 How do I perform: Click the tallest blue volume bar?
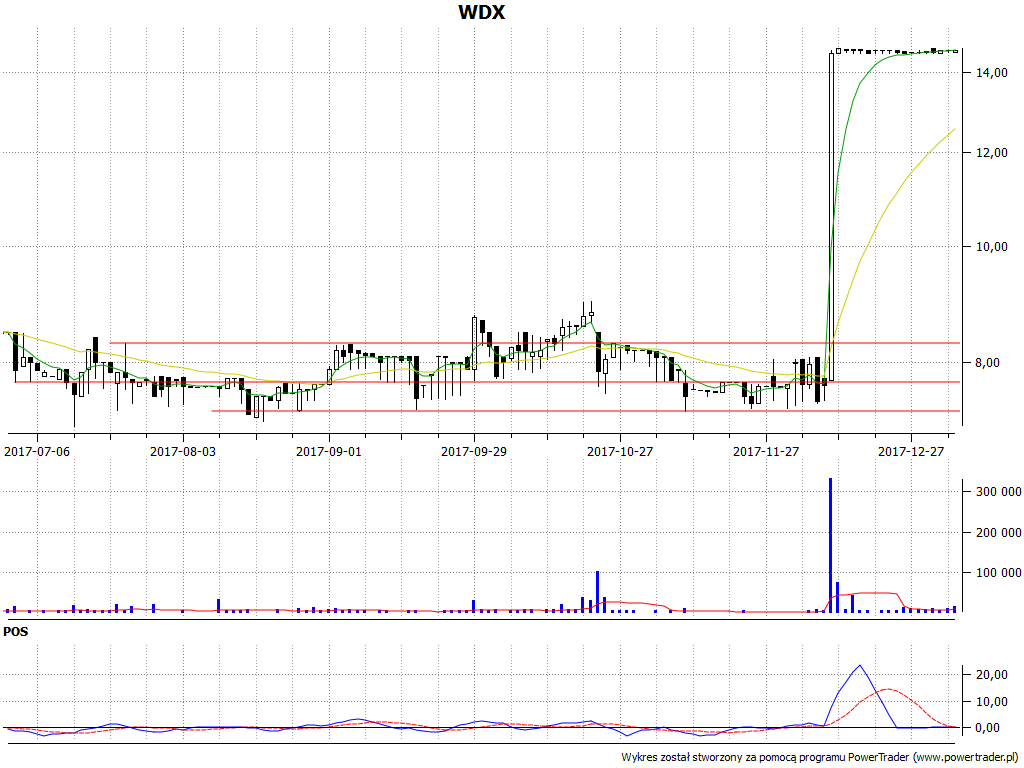click(x=830, y=545)
